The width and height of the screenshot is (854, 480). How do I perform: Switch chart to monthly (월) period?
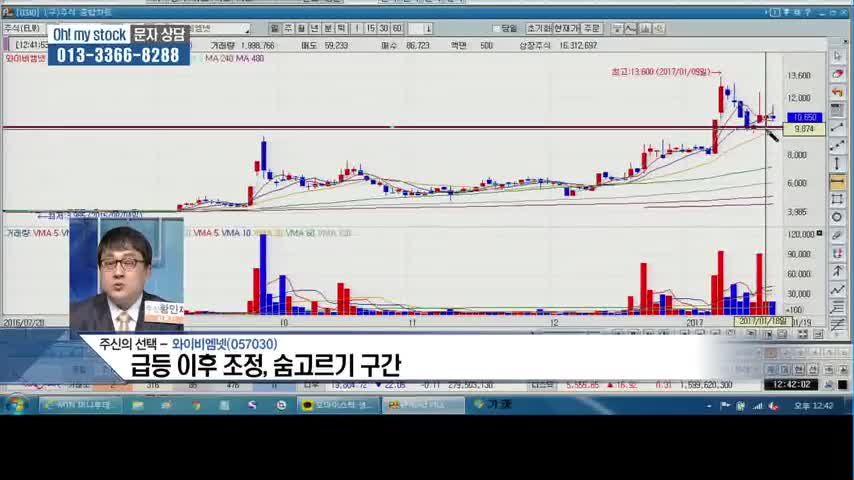coord(301,29)
